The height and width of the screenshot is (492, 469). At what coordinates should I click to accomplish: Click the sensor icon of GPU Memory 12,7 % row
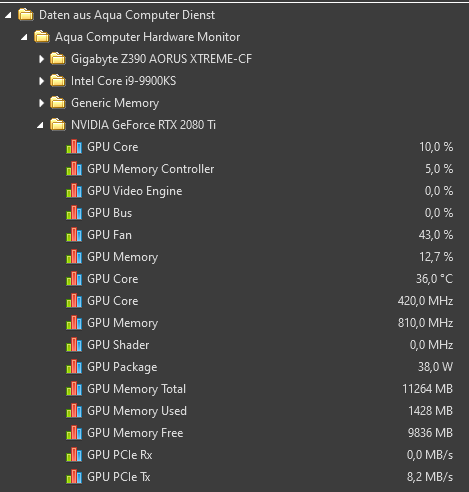(x=74, y=257)
